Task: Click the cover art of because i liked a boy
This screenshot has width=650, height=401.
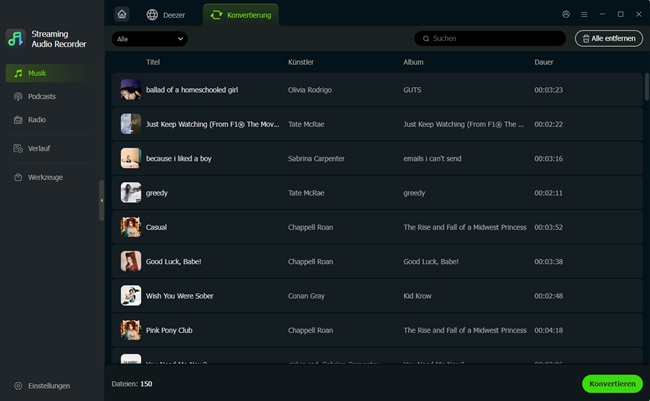Action: tap(131, 158)
